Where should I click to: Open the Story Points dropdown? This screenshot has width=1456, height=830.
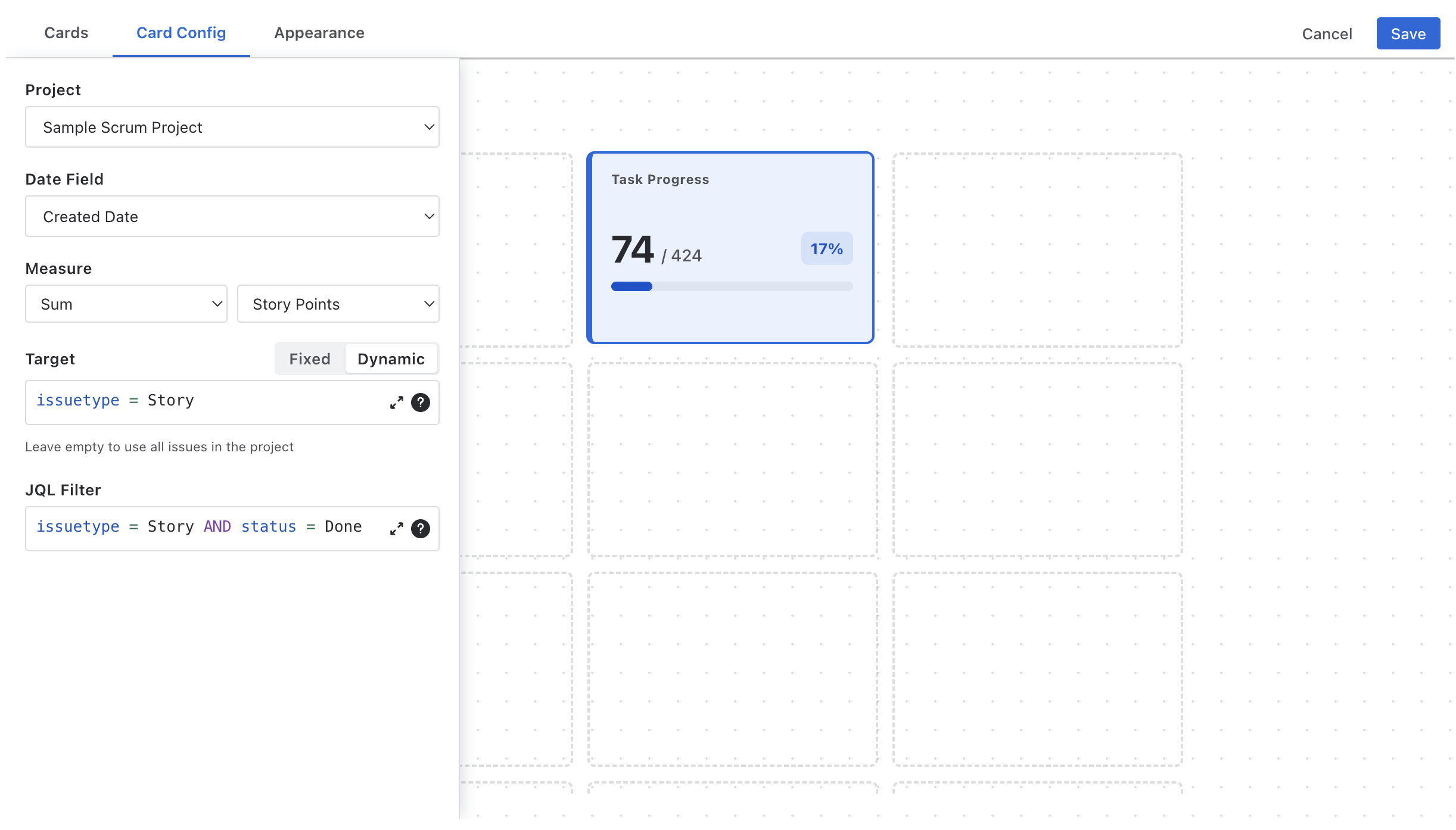(x=338, y=304)
